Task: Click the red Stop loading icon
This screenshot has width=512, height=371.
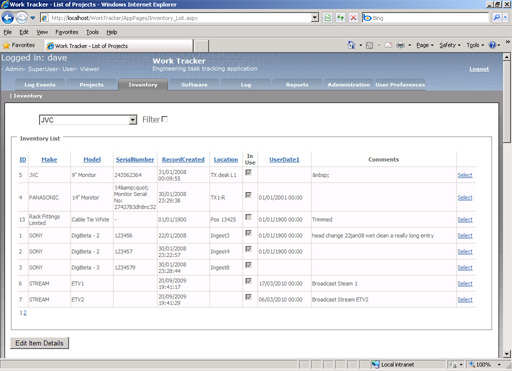Action: (x=353, y=18)
